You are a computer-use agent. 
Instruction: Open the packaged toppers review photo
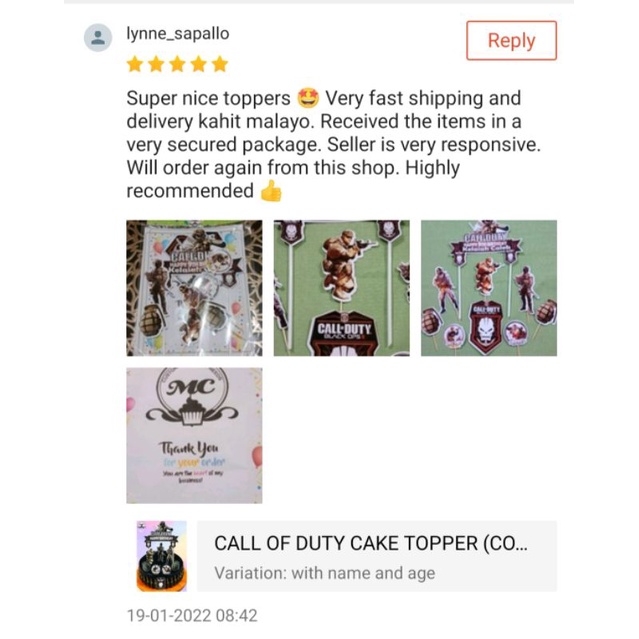tap(194, 288)
